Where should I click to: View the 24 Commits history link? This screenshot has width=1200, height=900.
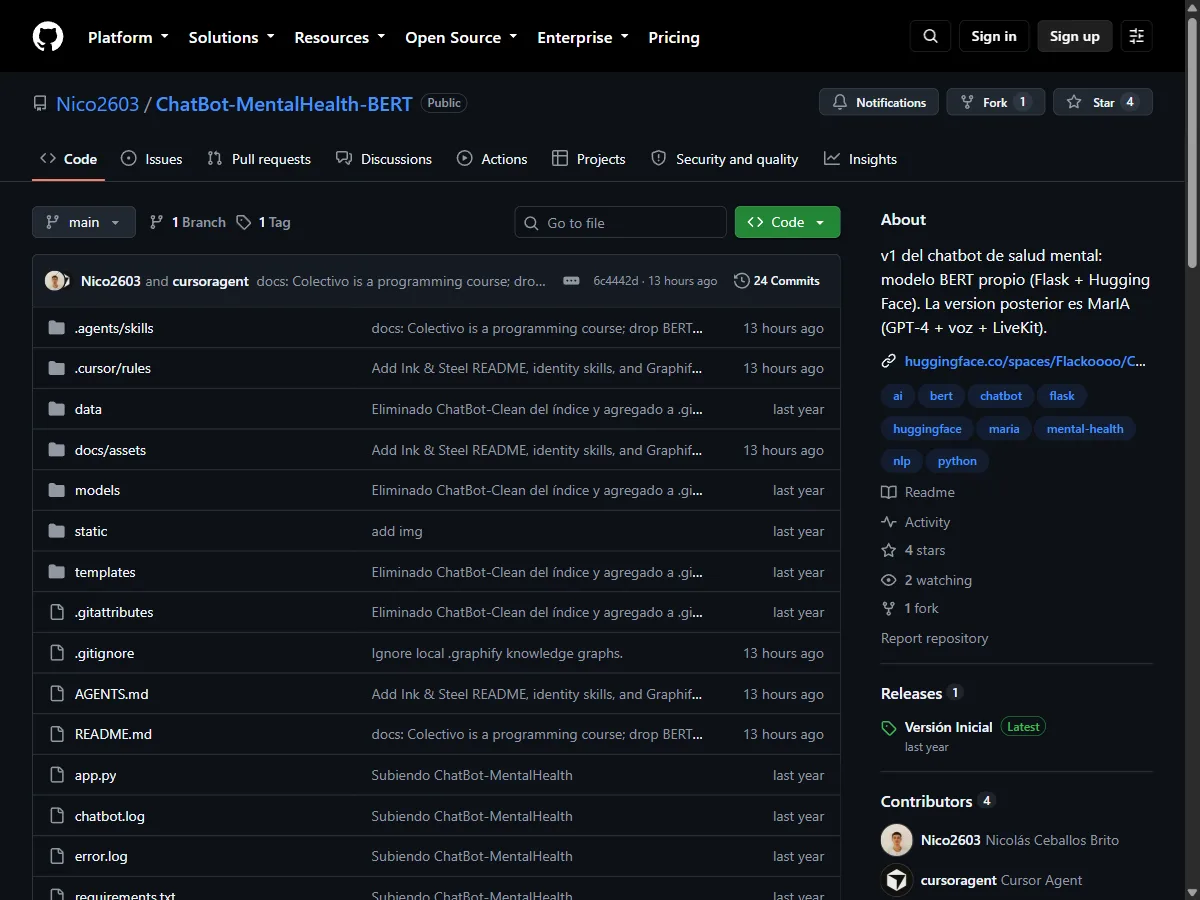[x=777, y=281]
